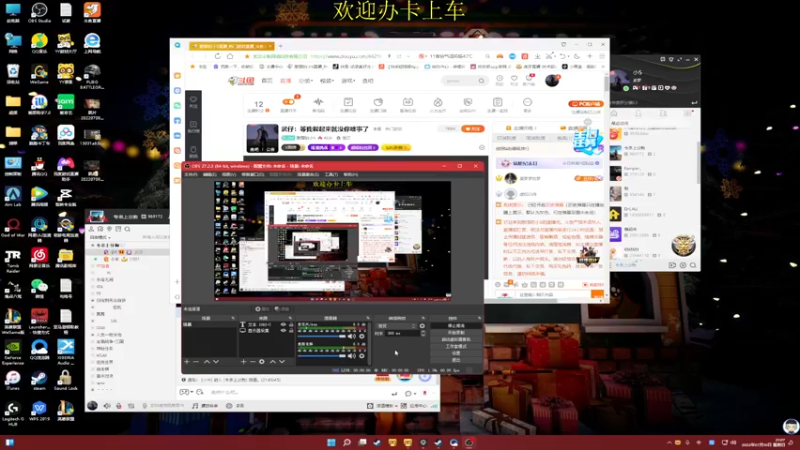Remove selected scene with Scenes minus icon
The image size is (800, 450).
196,362
